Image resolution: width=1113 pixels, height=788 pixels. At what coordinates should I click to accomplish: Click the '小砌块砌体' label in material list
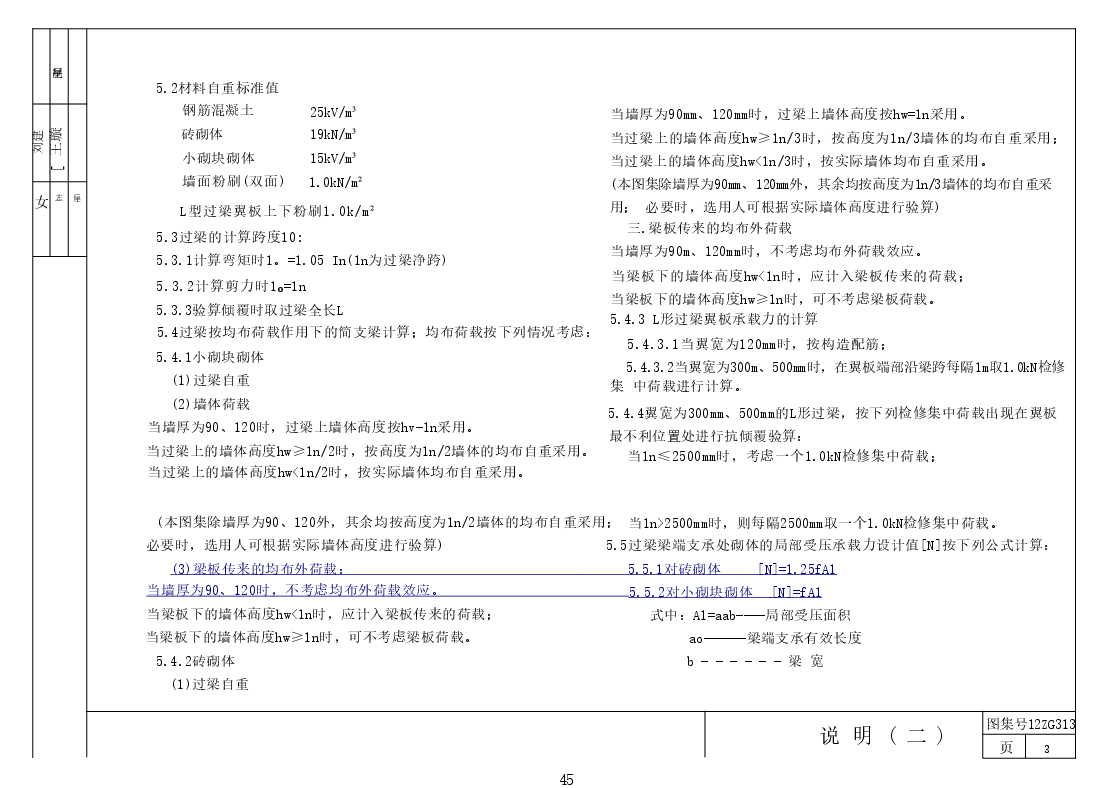click(218, 158)
